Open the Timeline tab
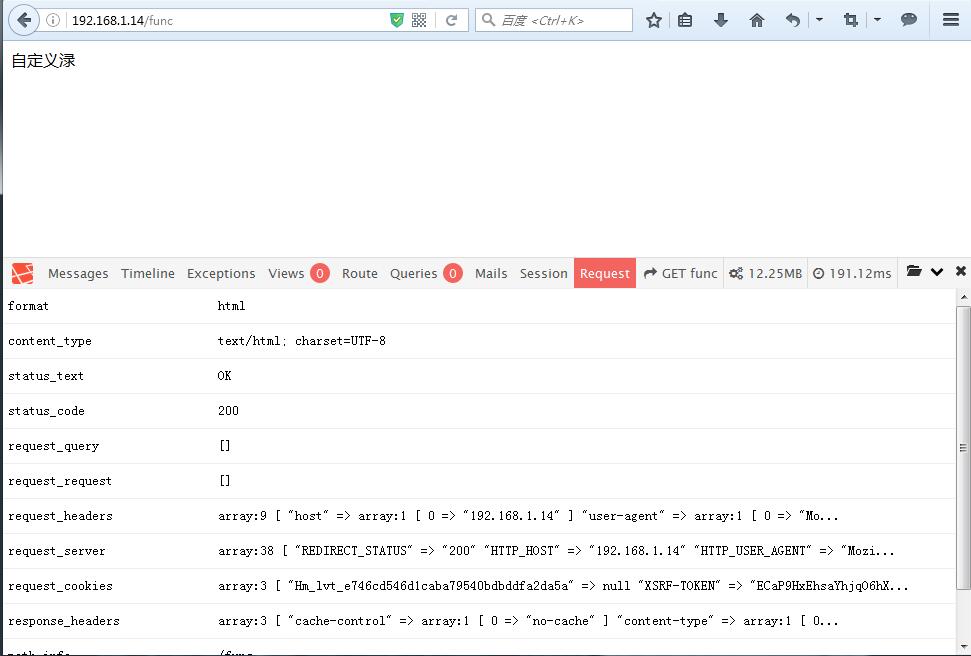This screenshot has width=971, height=656. coord(147,272)
